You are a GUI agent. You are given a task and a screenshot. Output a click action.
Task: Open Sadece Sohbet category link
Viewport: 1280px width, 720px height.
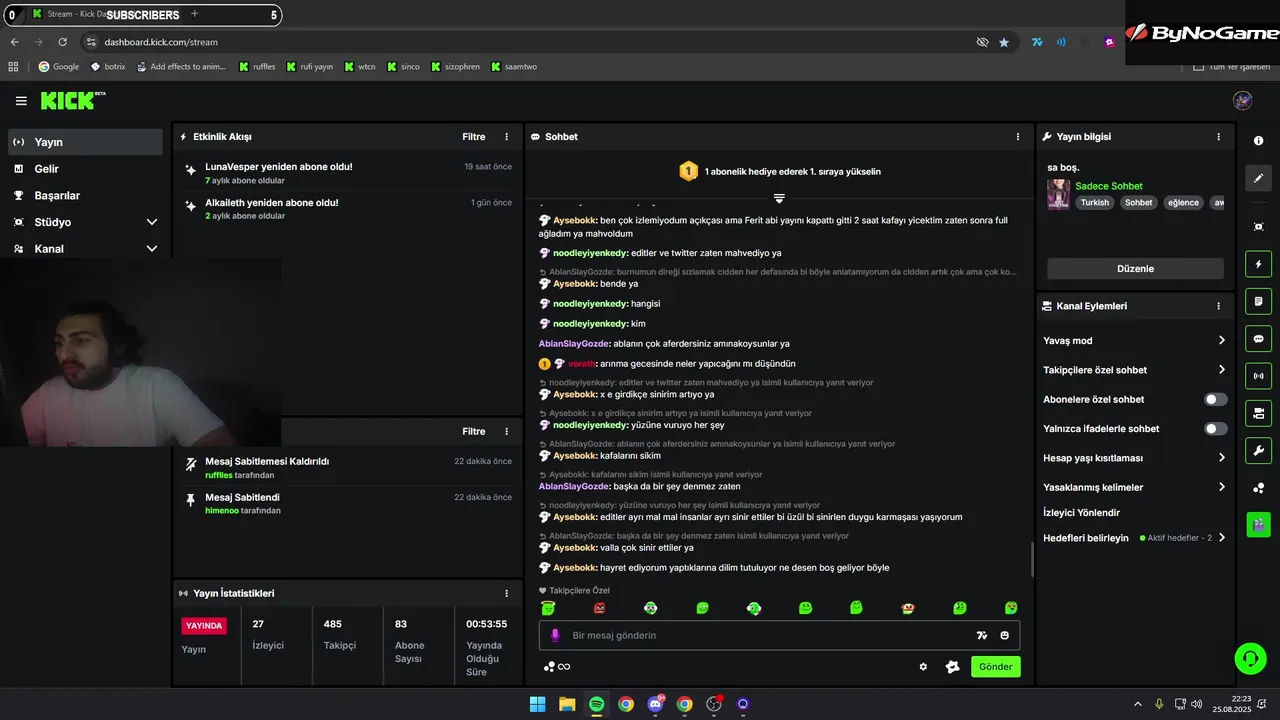click(x=1108, y=186)
